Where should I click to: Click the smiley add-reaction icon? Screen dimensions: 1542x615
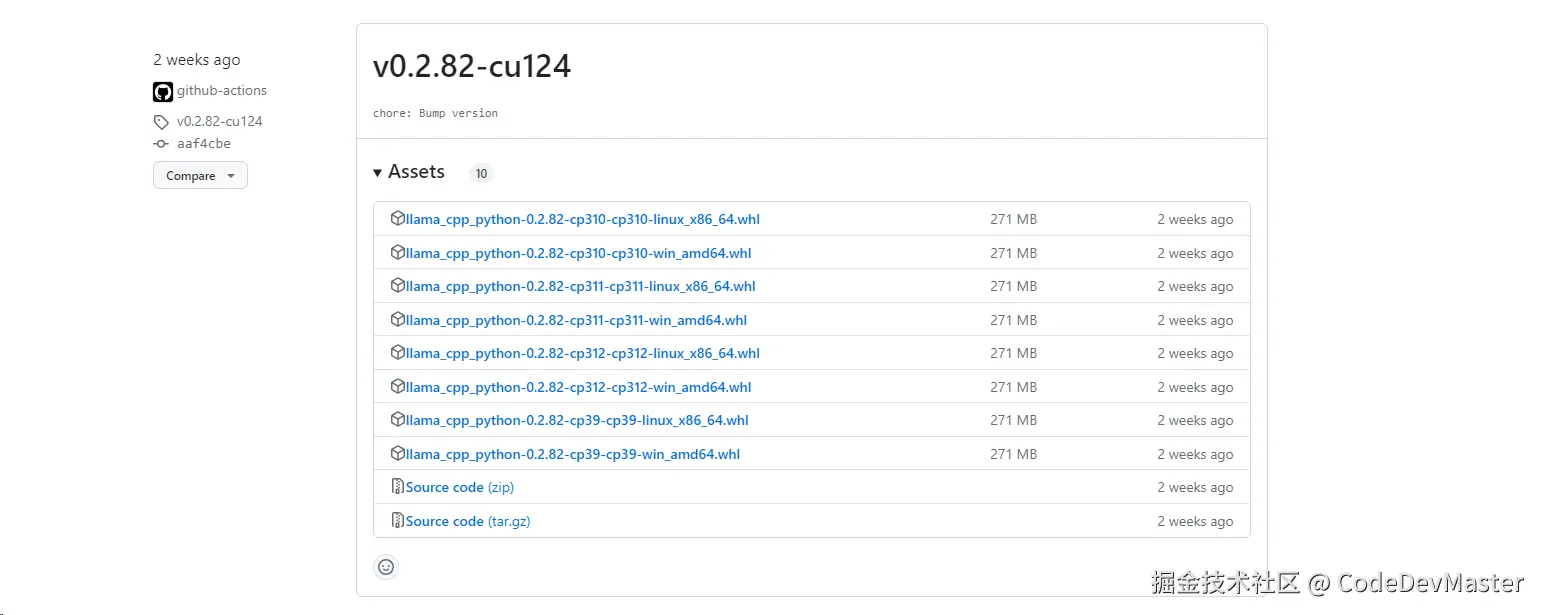[386, 567]
